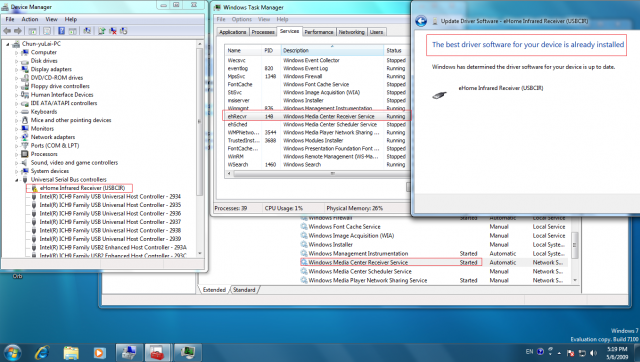Select Standard tab in Services window
This screenshot has height=362, width=640.
(x=244, y=290)
